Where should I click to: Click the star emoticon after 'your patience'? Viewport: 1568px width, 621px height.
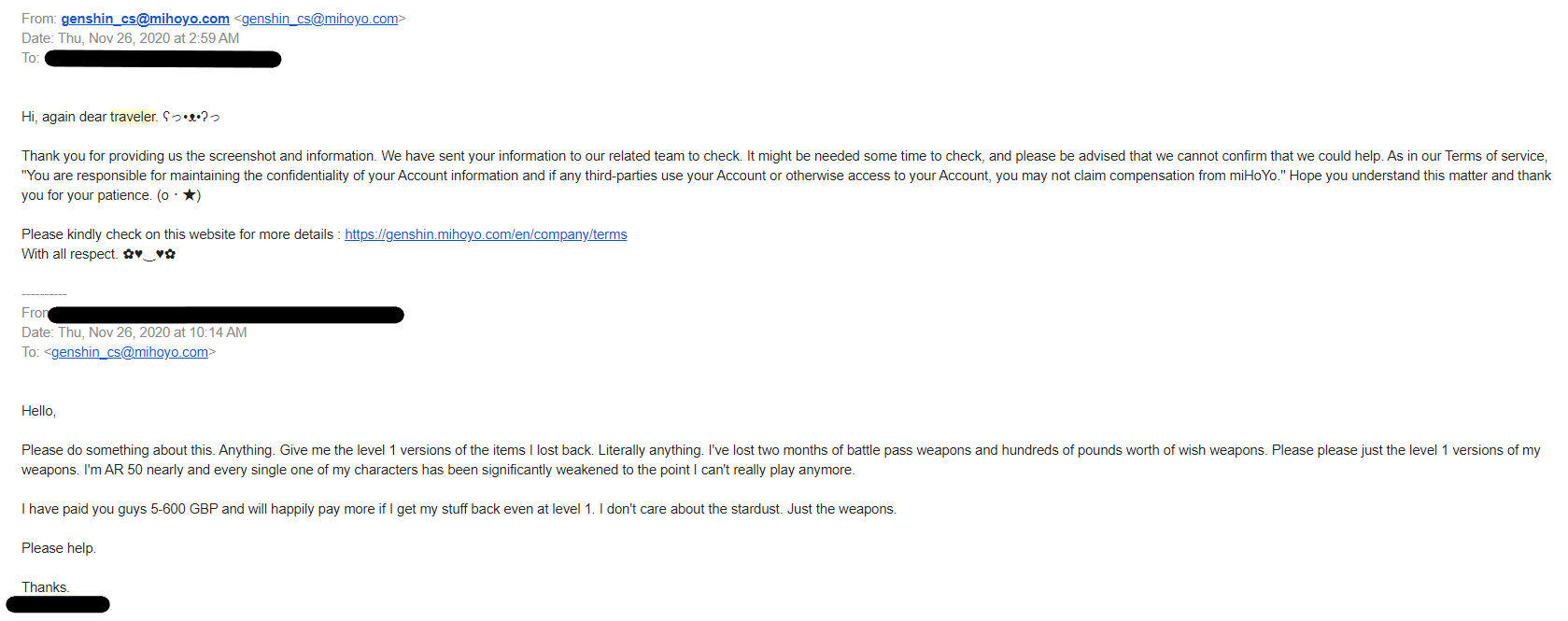(179, 195)
